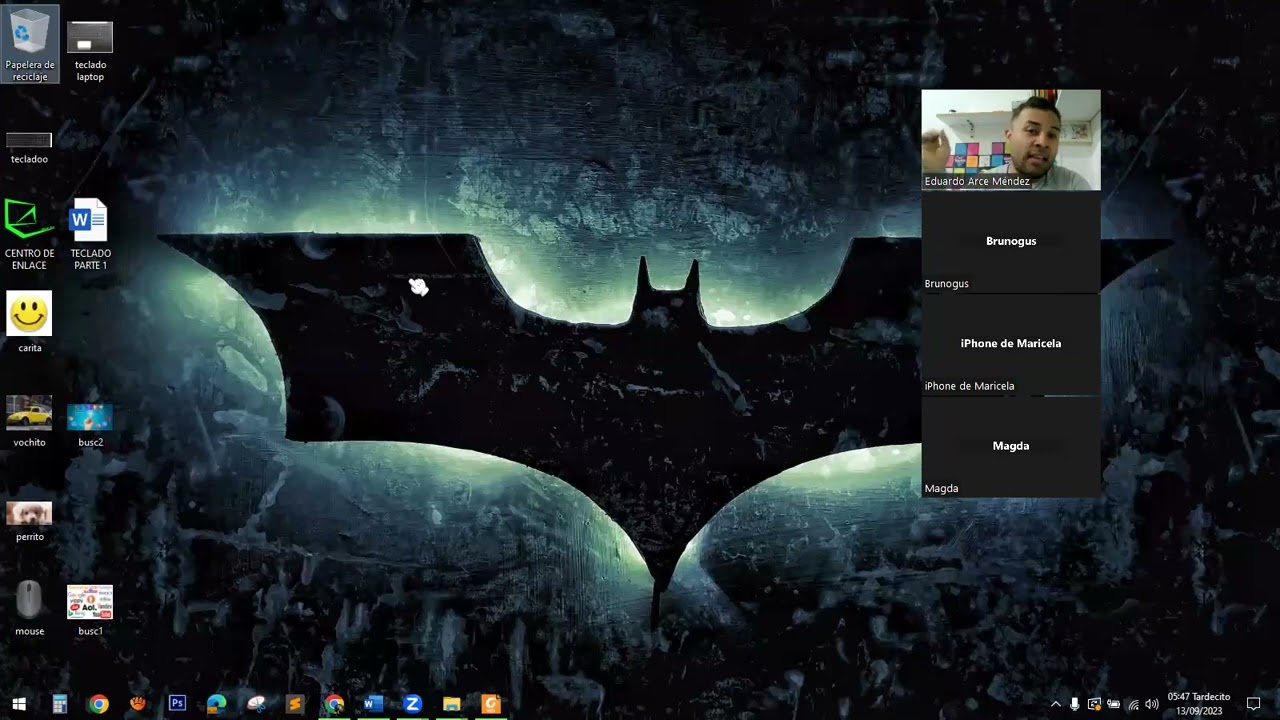Switch to Microsoft Word in the taskbar
This screenshot has height=720, width=1280.
[373, 704]
